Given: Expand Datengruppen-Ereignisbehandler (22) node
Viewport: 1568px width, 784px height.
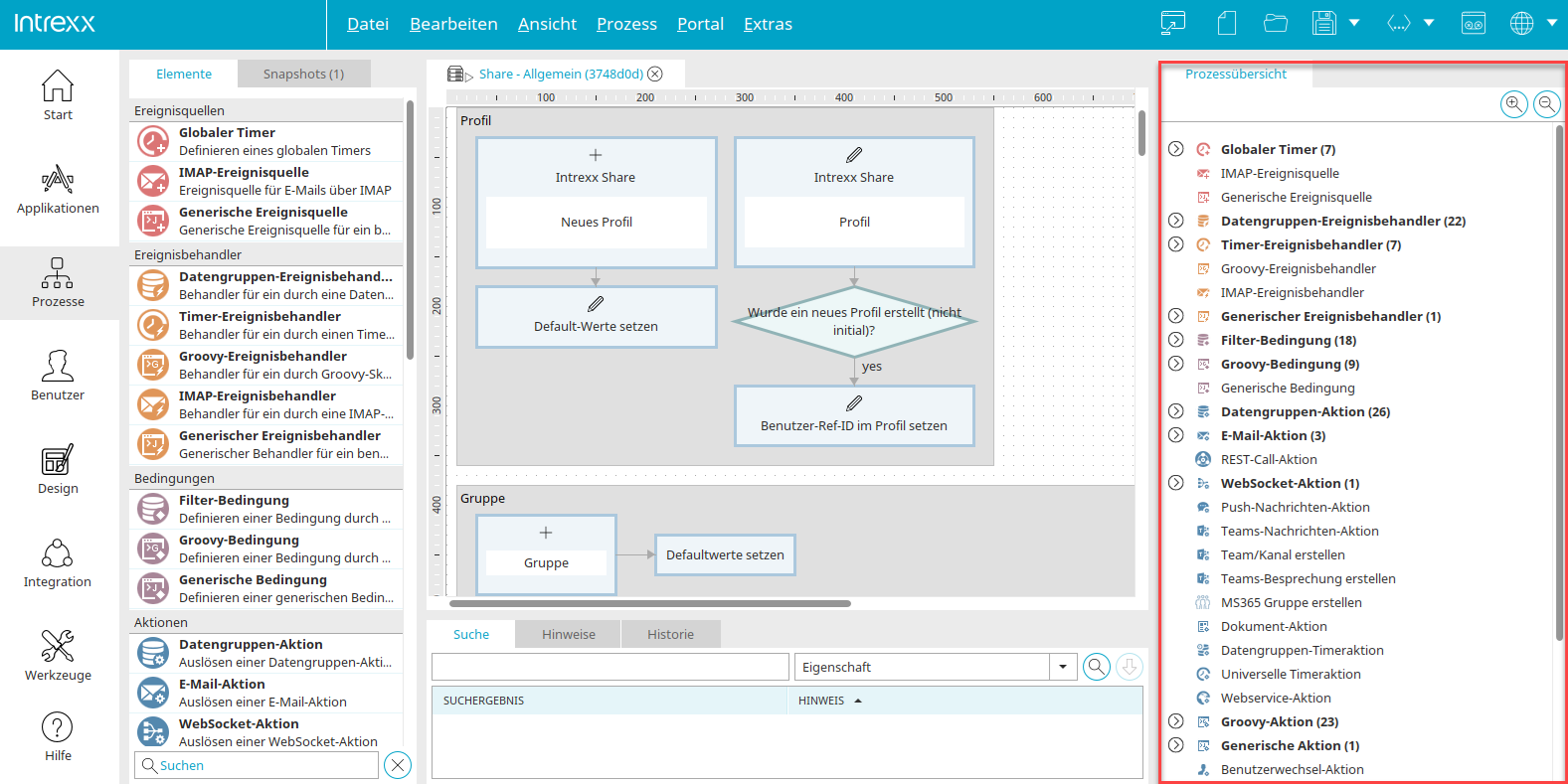Looking at the screenshot, I should coord(1176,221).
